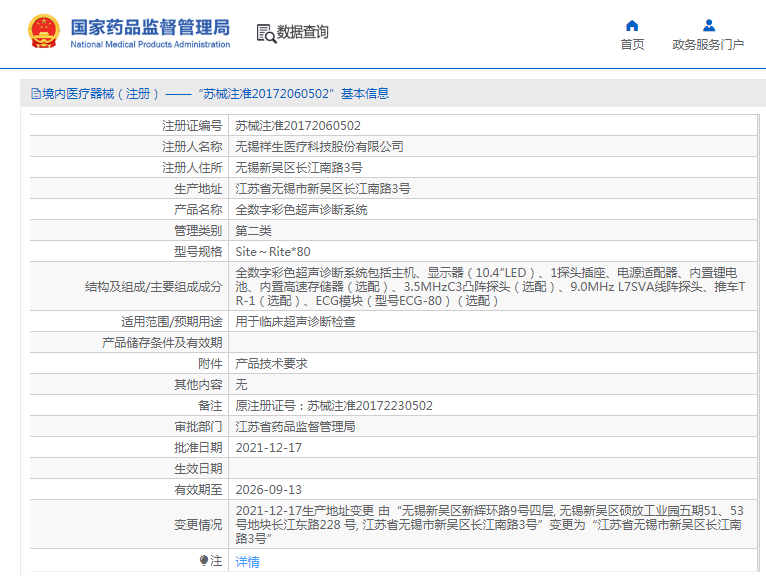Click the 有效期至 label
766x576 pixels.
coord(198,490)
